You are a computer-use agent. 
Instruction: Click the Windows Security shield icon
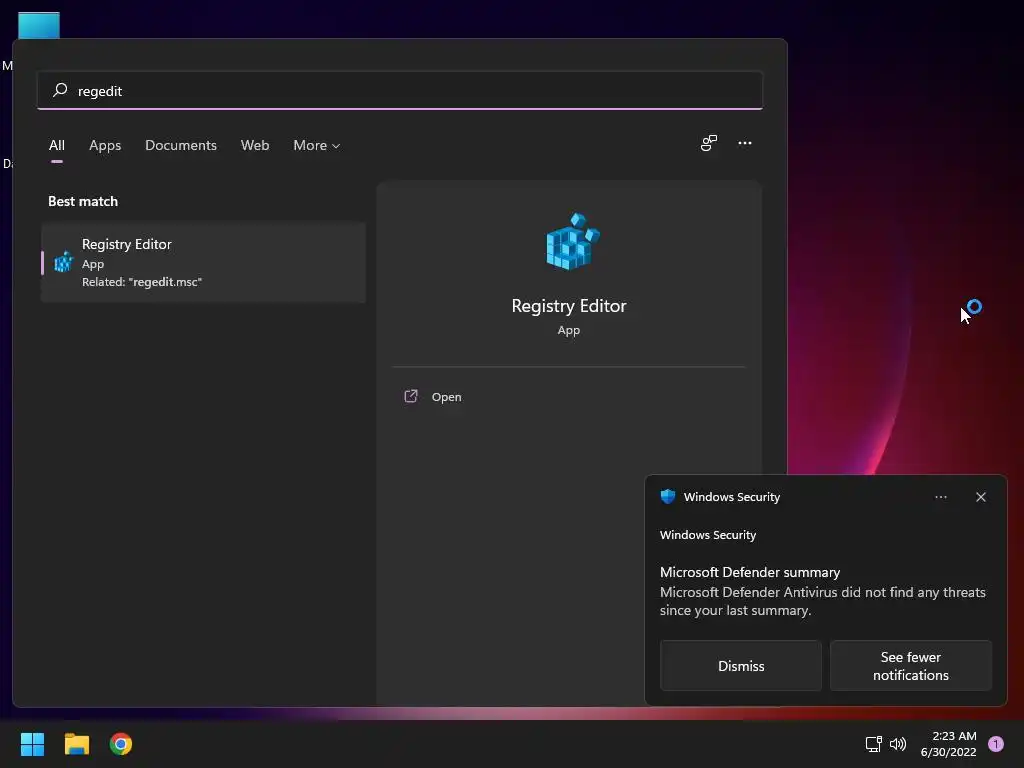click(667, 496)
